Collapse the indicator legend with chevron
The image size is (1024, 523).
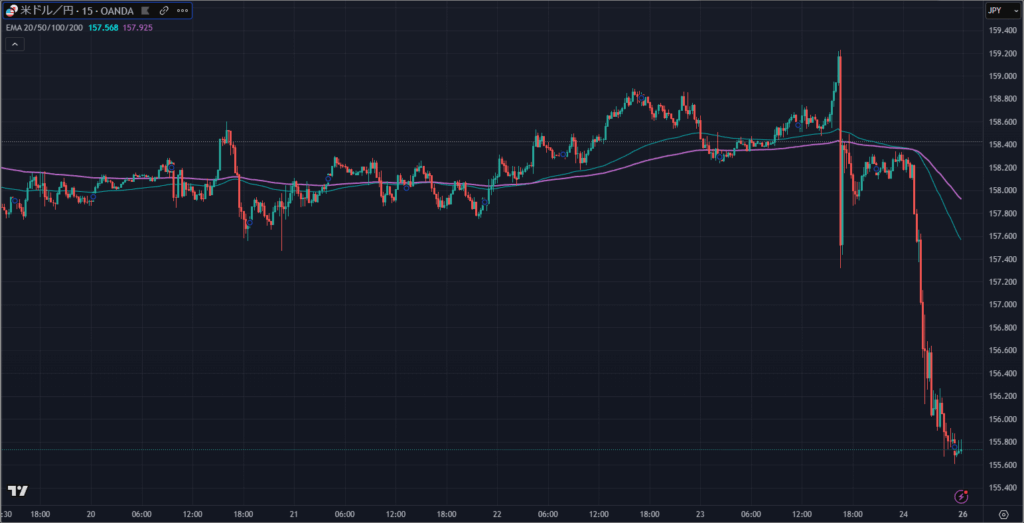tap(11, 44)
